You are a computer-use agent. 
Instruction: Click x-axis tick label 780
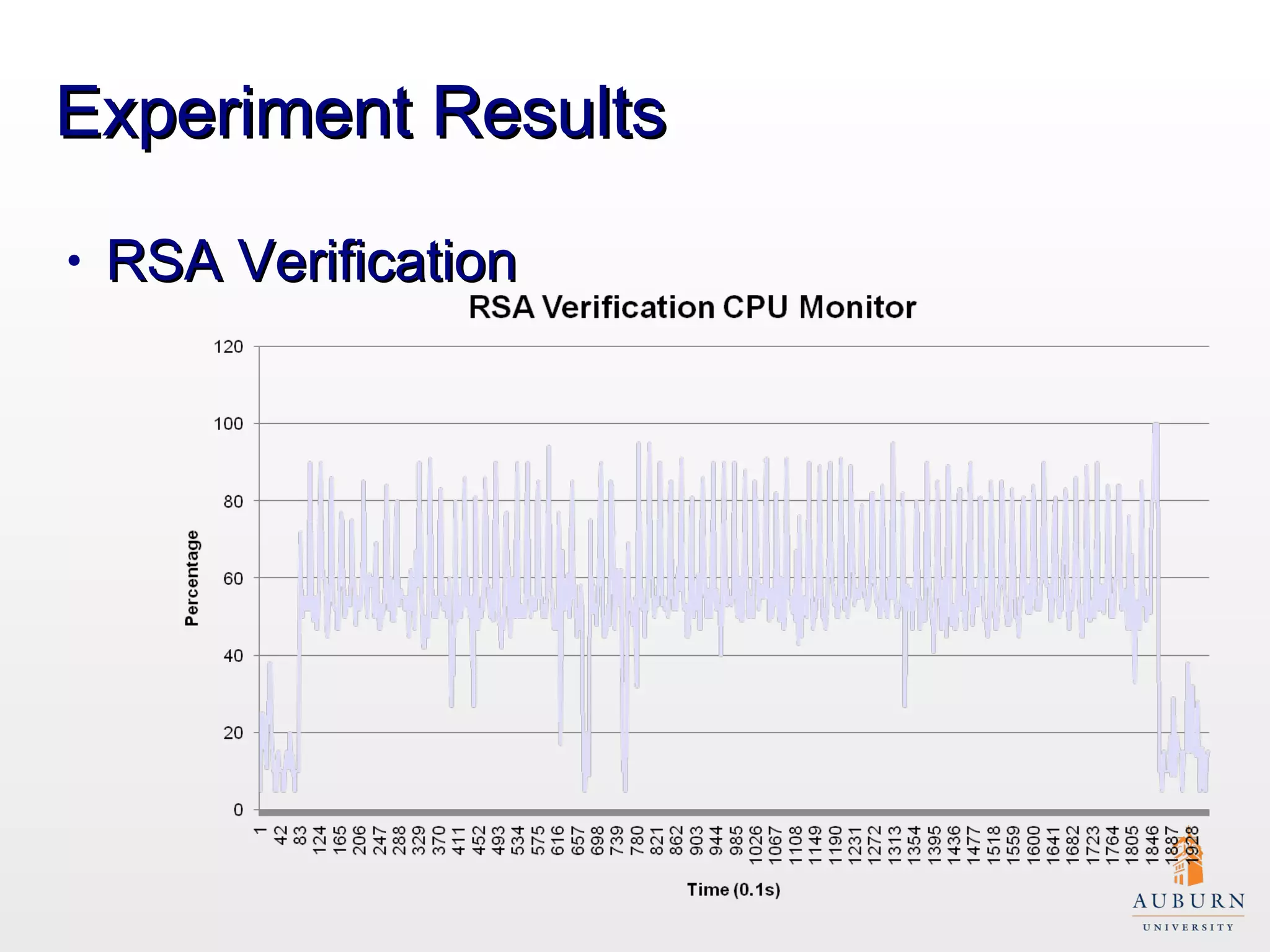(x=637, y=840)
